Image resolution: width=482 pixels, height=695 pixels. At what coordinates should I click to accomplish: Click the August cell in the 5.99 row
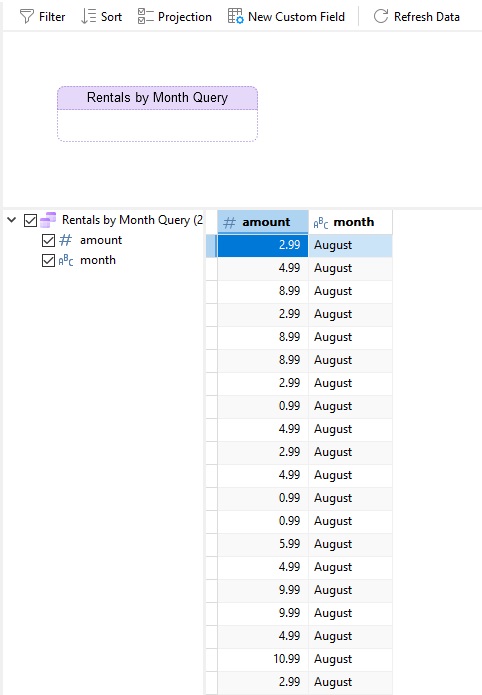350,544
